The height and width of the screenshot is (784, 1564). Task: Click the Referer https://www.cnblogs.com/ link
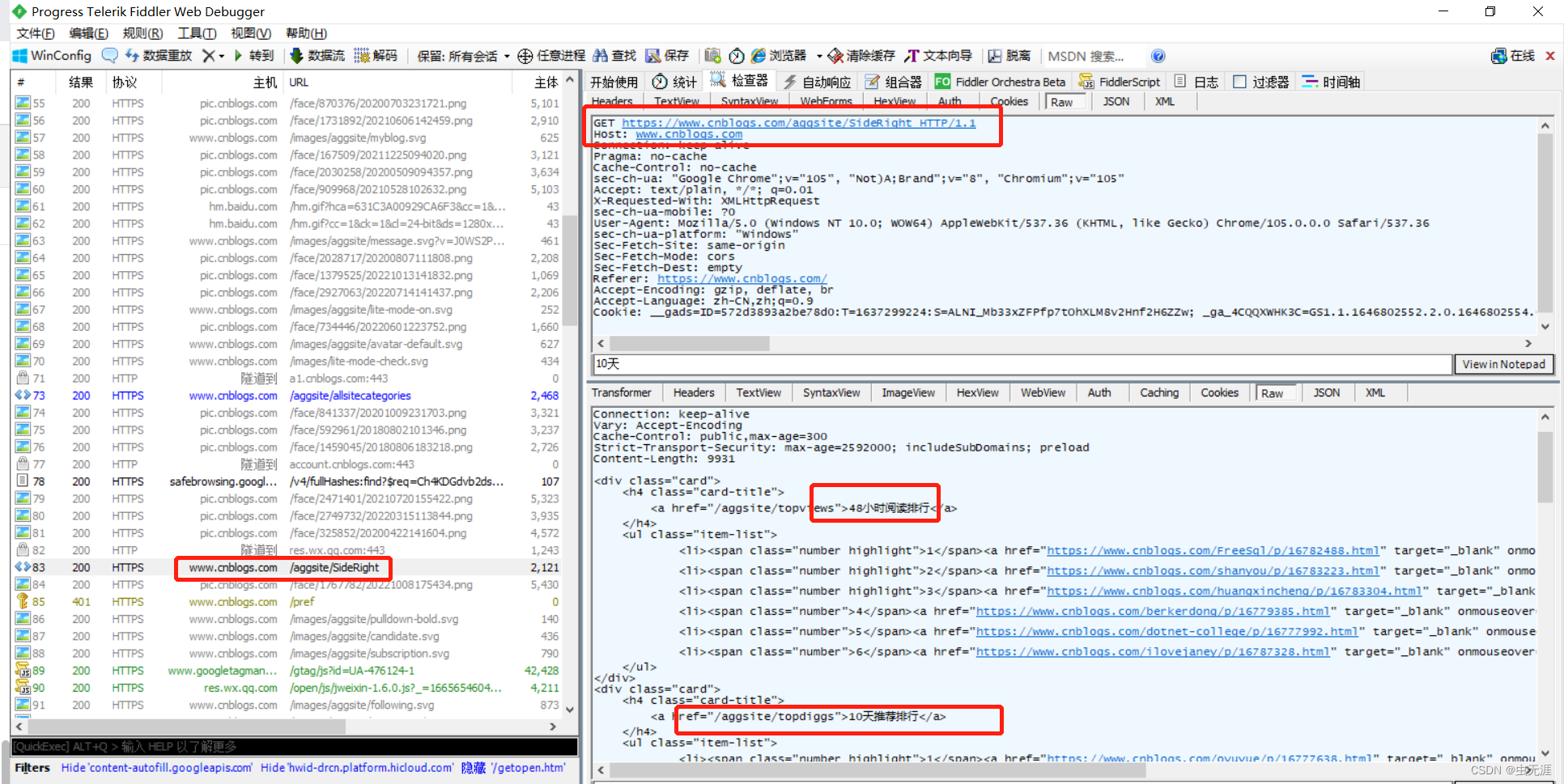coord(742,278)
